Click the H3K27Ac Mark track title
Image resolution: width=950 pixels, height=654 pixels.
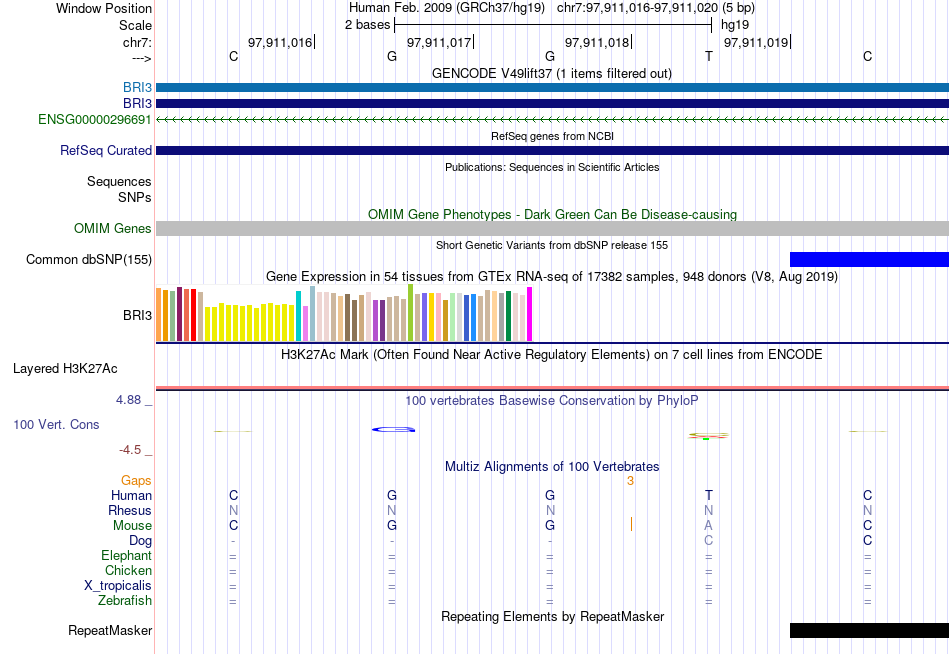pos(552,355)
